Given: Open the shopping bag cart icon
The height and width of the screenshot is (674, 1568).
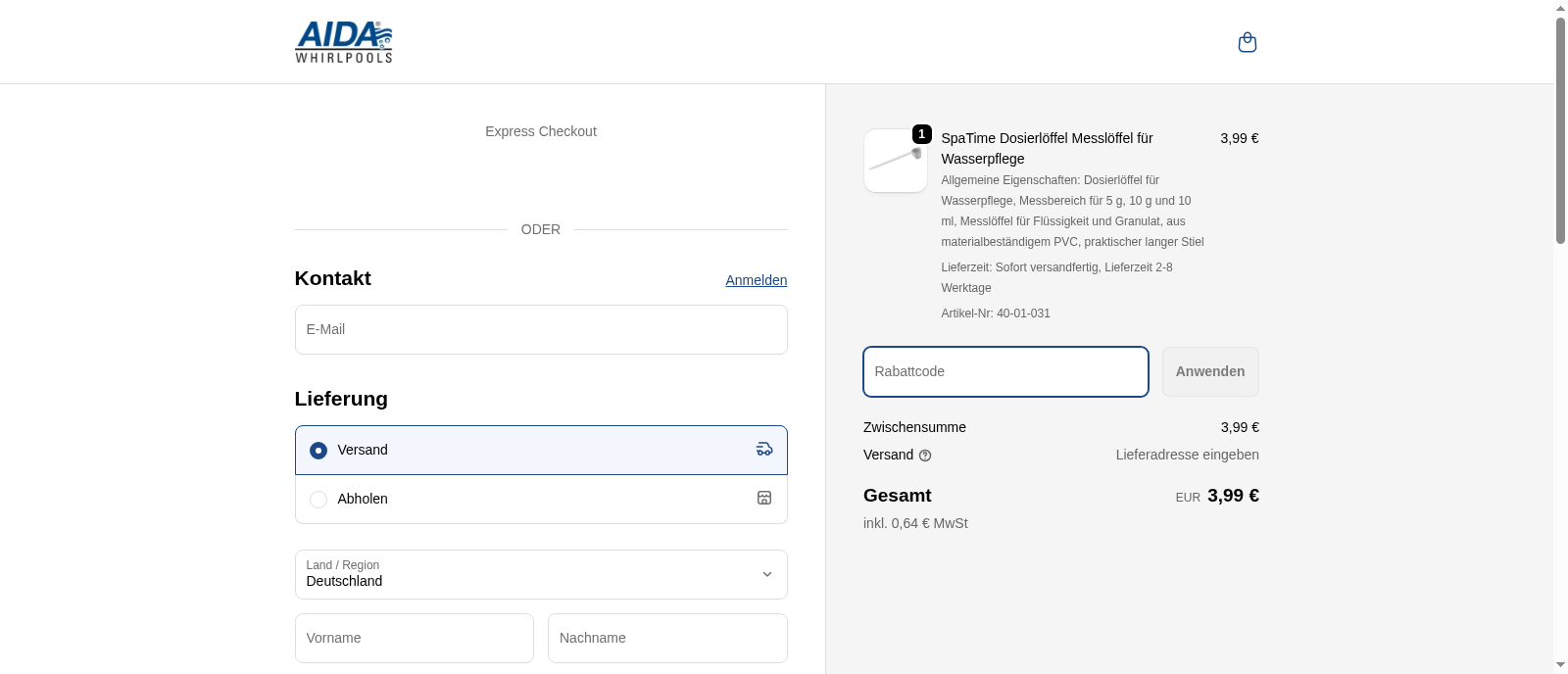Looking at the screenshot, I should click(1247, 42).
